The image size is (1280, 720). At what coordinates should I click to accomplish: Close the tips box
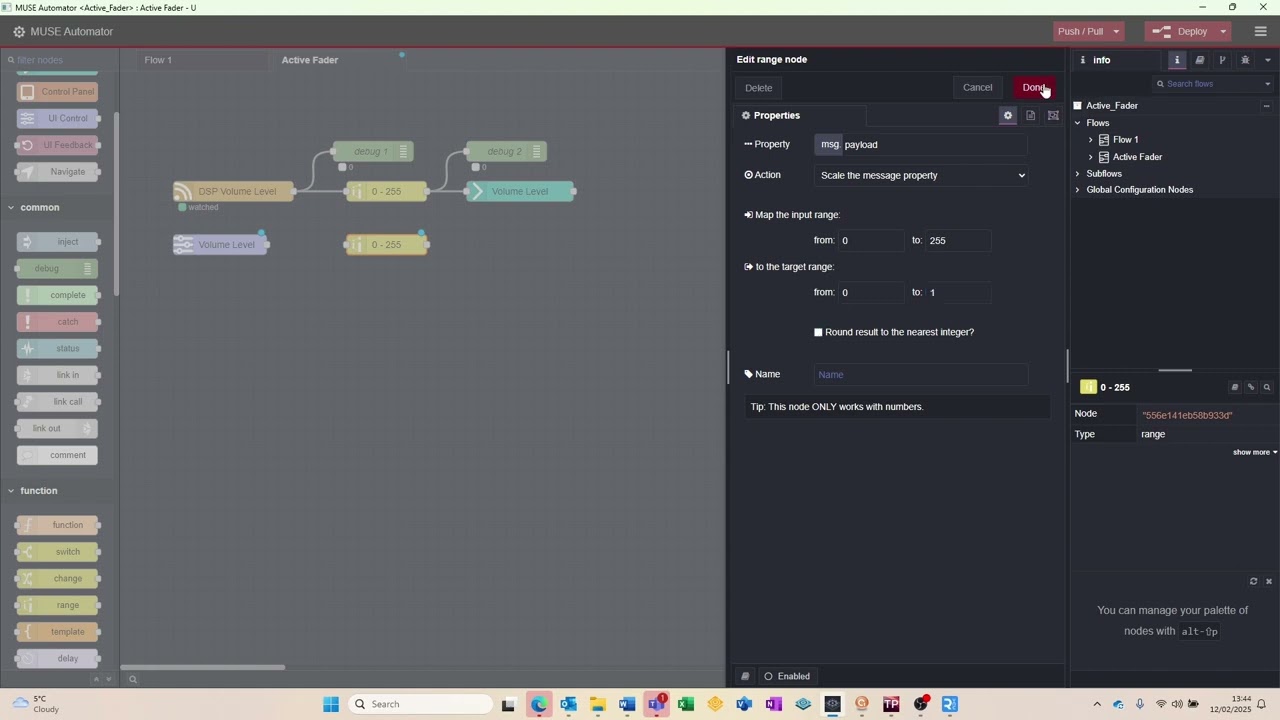click(1269, 581)
